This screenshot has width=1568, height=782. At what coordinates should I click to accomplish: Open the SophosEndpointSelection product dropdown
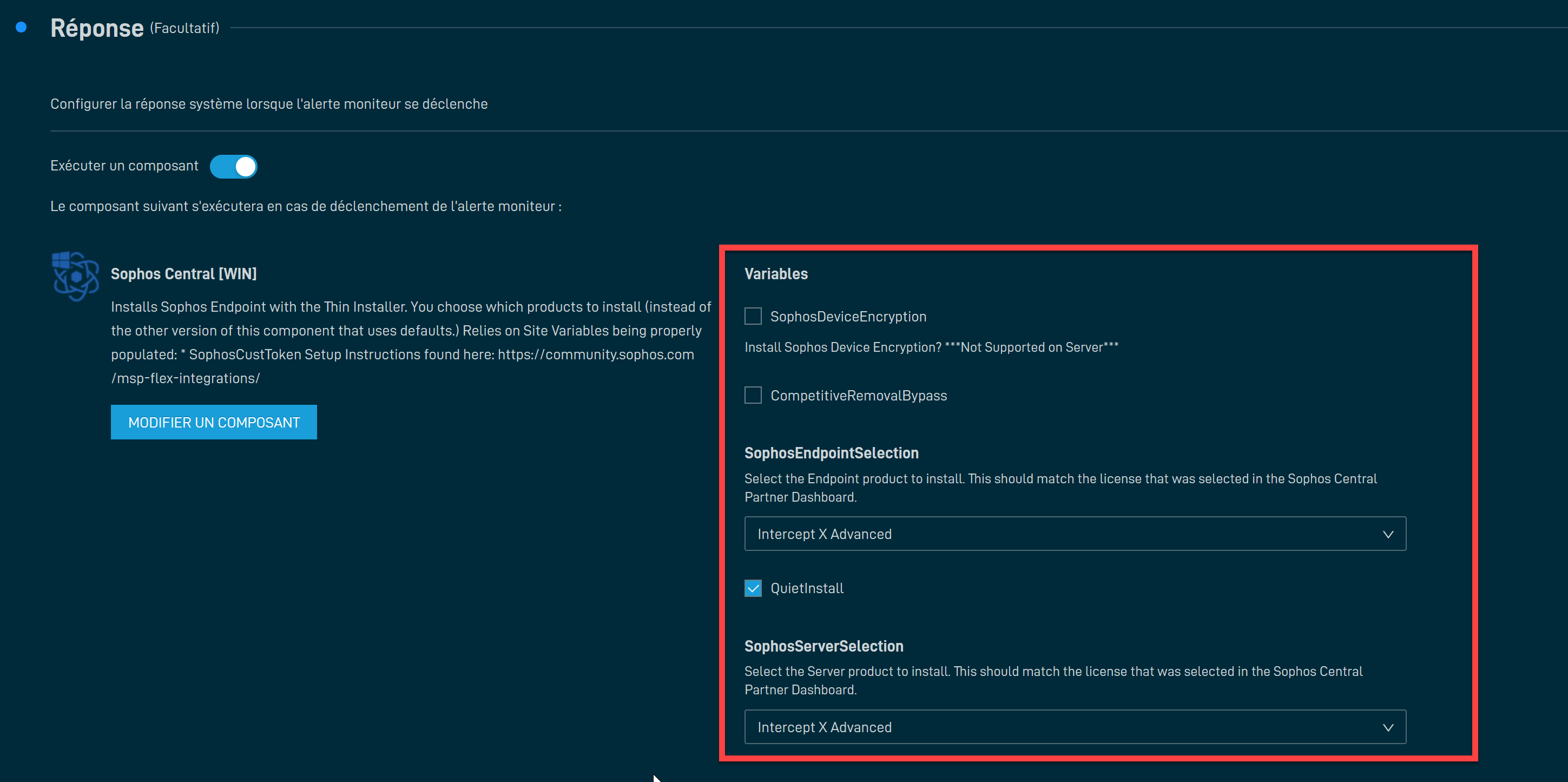(x=1075, y=534)
